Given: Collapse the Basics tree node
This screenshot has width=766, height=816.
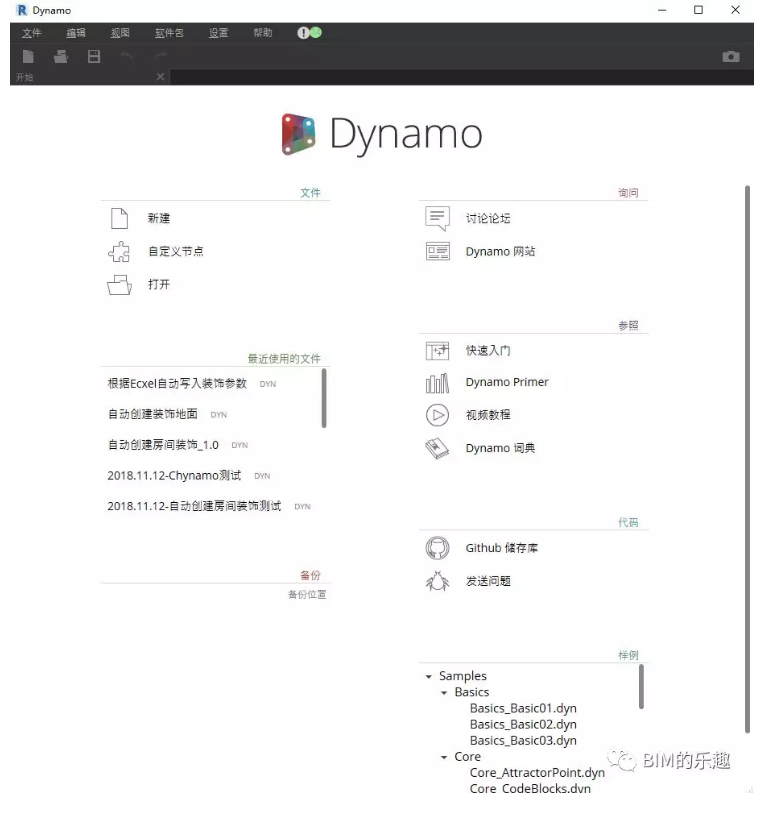Looking at the screenshot, I should (444, 693).
